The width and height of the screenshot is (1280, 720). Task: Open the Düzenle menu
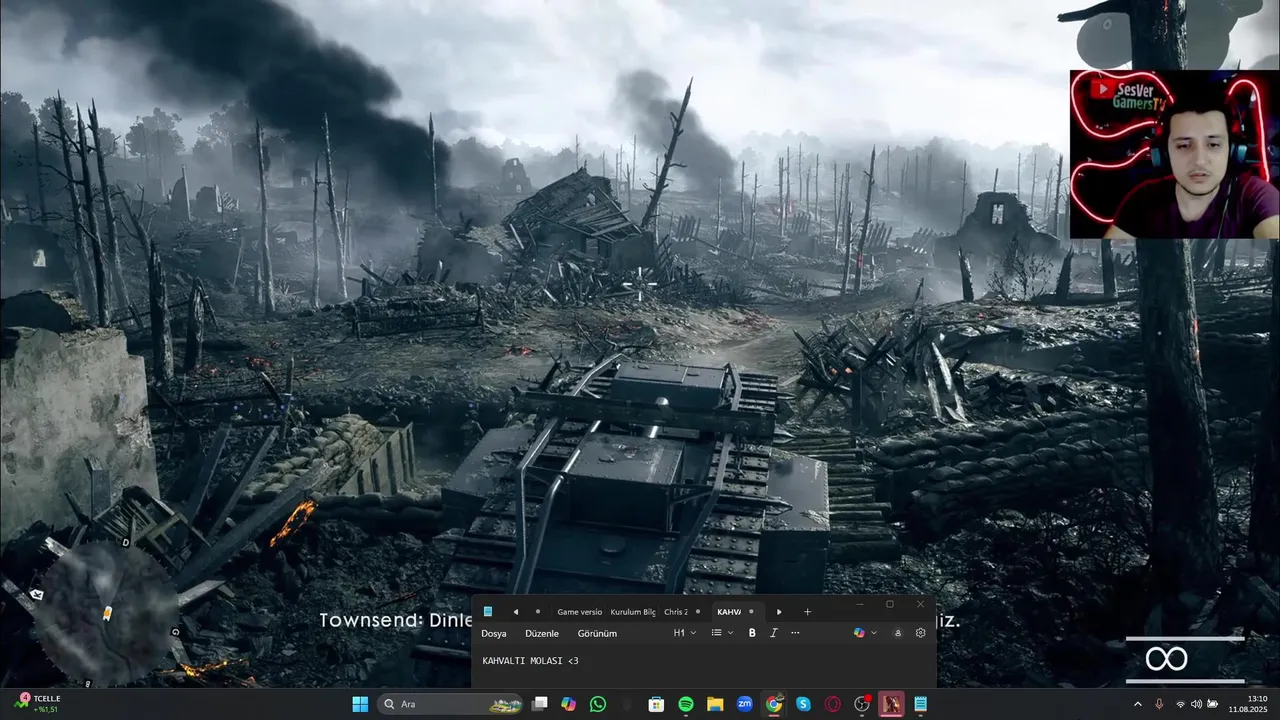[542, 633]
